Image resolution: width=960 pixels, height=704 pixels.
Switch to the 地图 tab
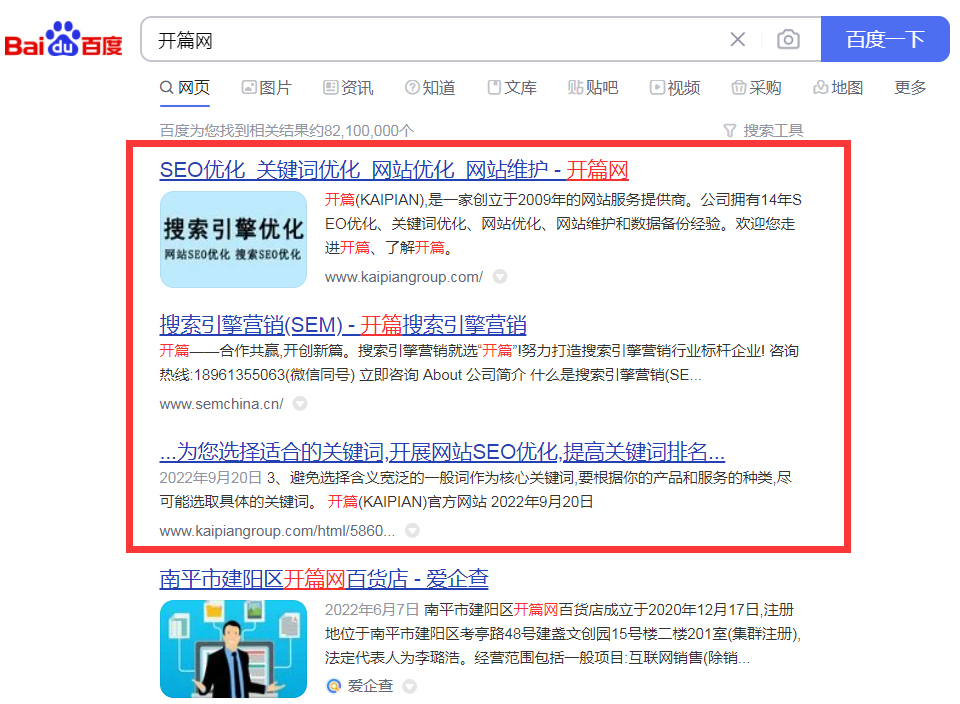838,88
